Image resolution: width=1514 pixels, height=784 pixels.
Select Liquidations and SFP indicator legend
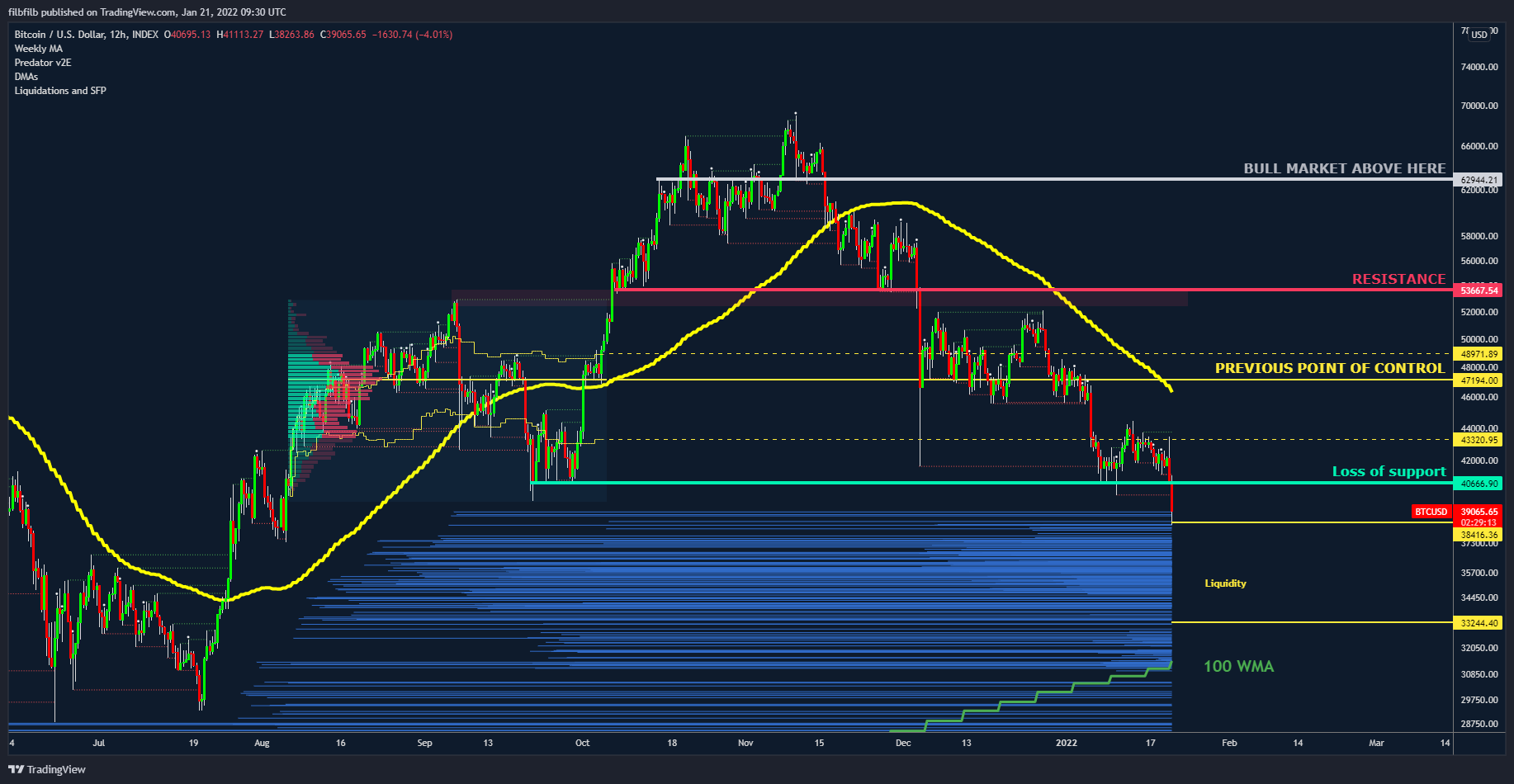60,91
